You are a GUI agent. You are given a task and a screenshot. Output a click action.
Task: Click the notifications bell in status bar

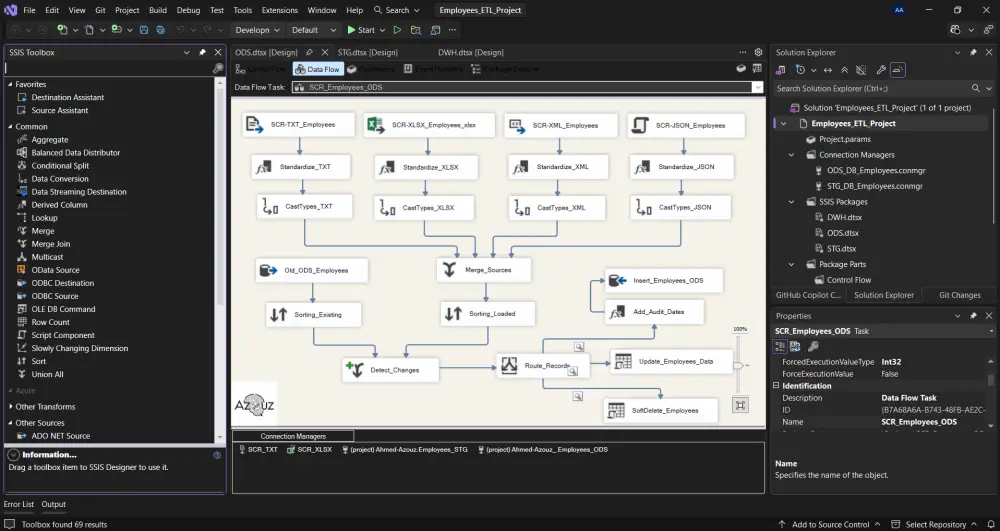[991, 524]
